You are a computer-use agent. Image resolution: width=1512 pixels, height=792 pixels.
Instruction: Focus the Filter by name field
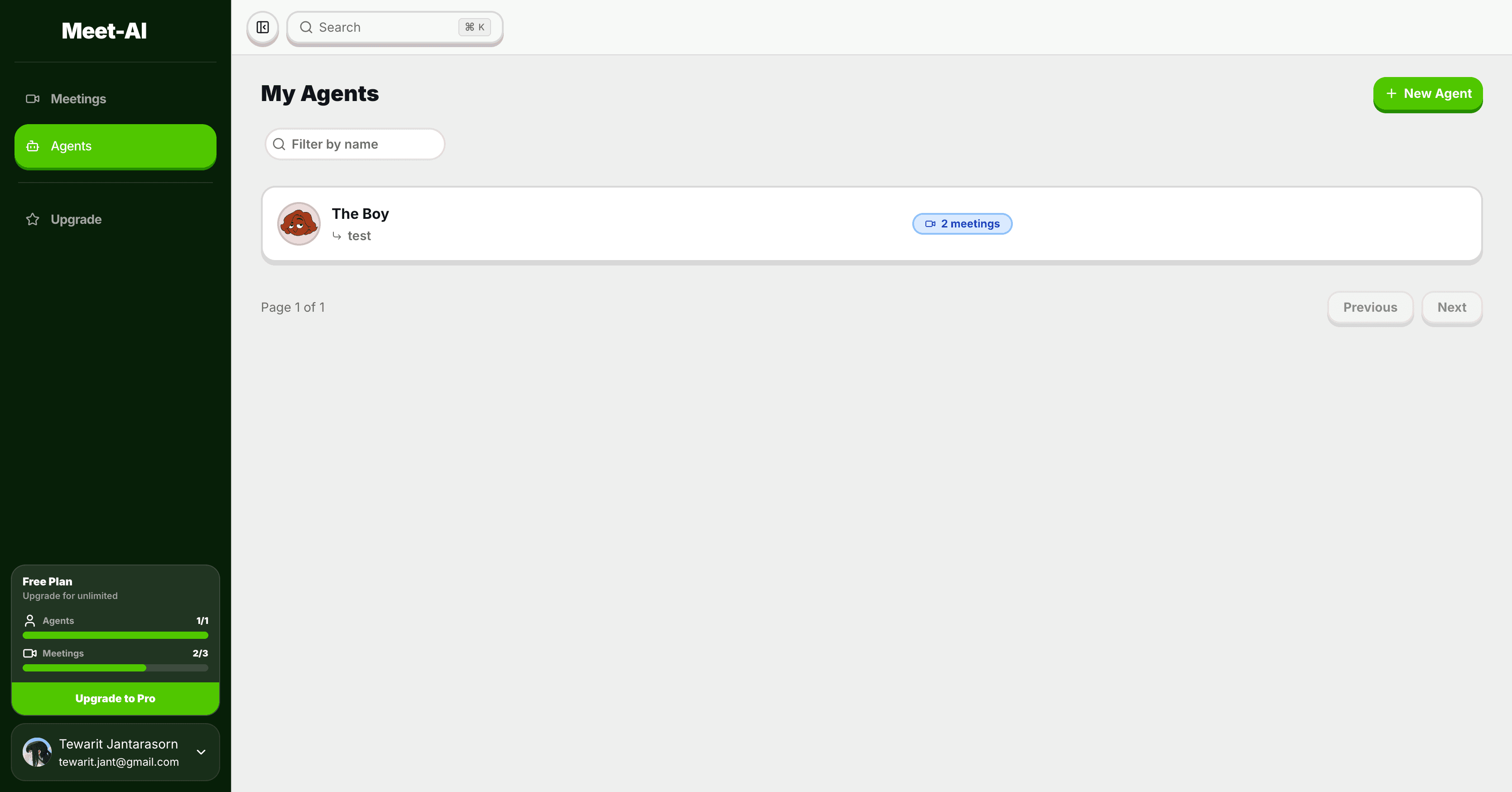coord(355,145)
